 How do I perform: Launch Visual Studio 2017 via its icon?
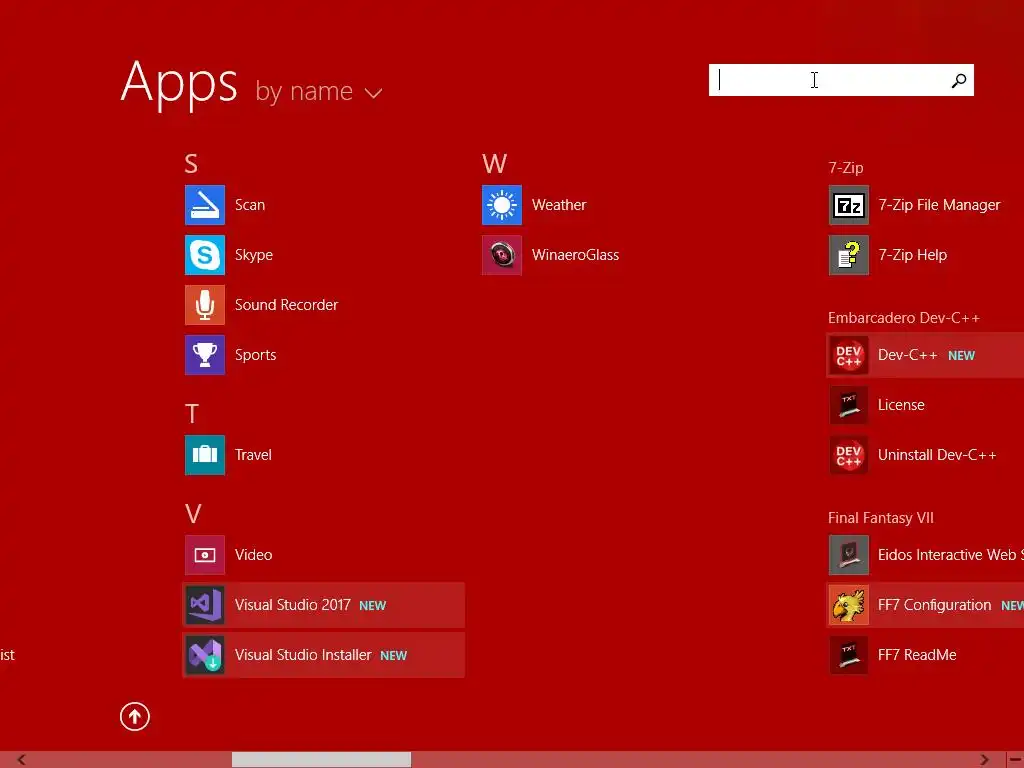204,605
